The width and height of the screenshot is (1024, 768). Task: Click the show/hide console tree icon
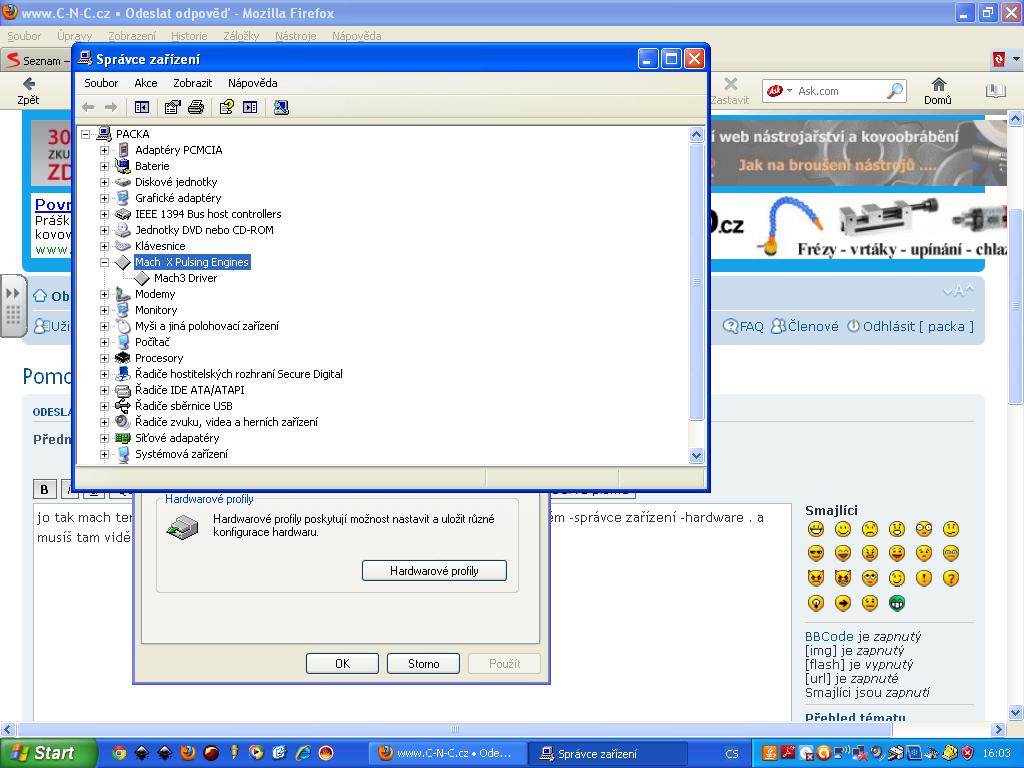(x=142, y=107)
